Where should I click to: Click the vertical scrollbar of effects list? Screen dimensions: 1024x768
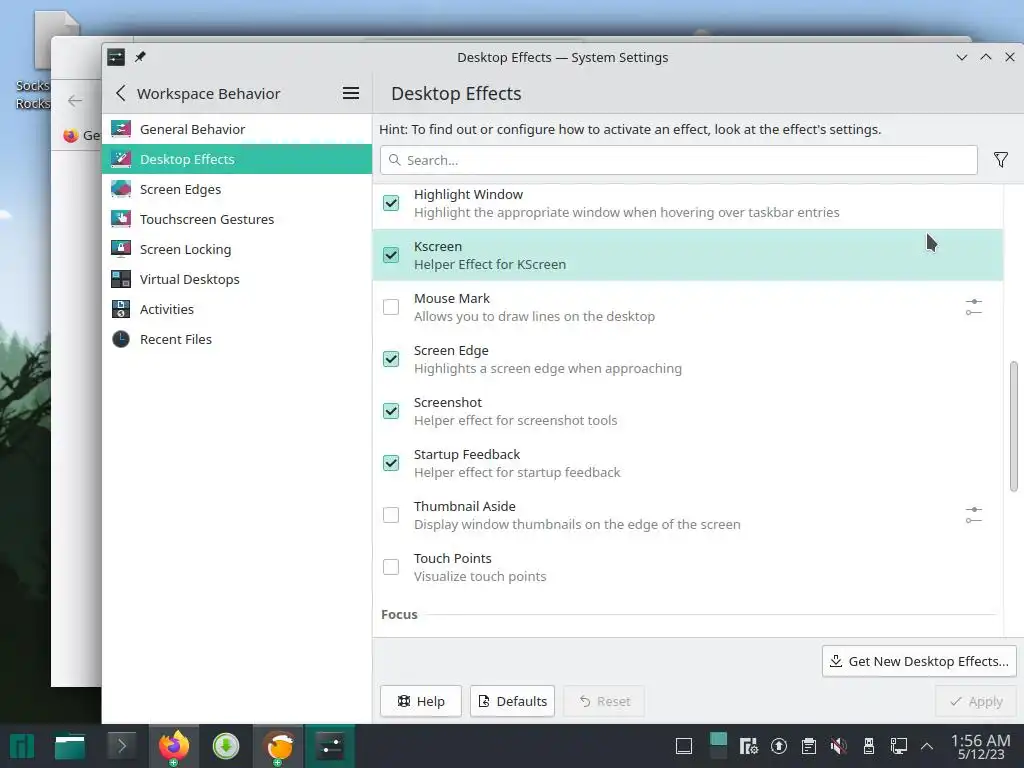point(1014,426)
